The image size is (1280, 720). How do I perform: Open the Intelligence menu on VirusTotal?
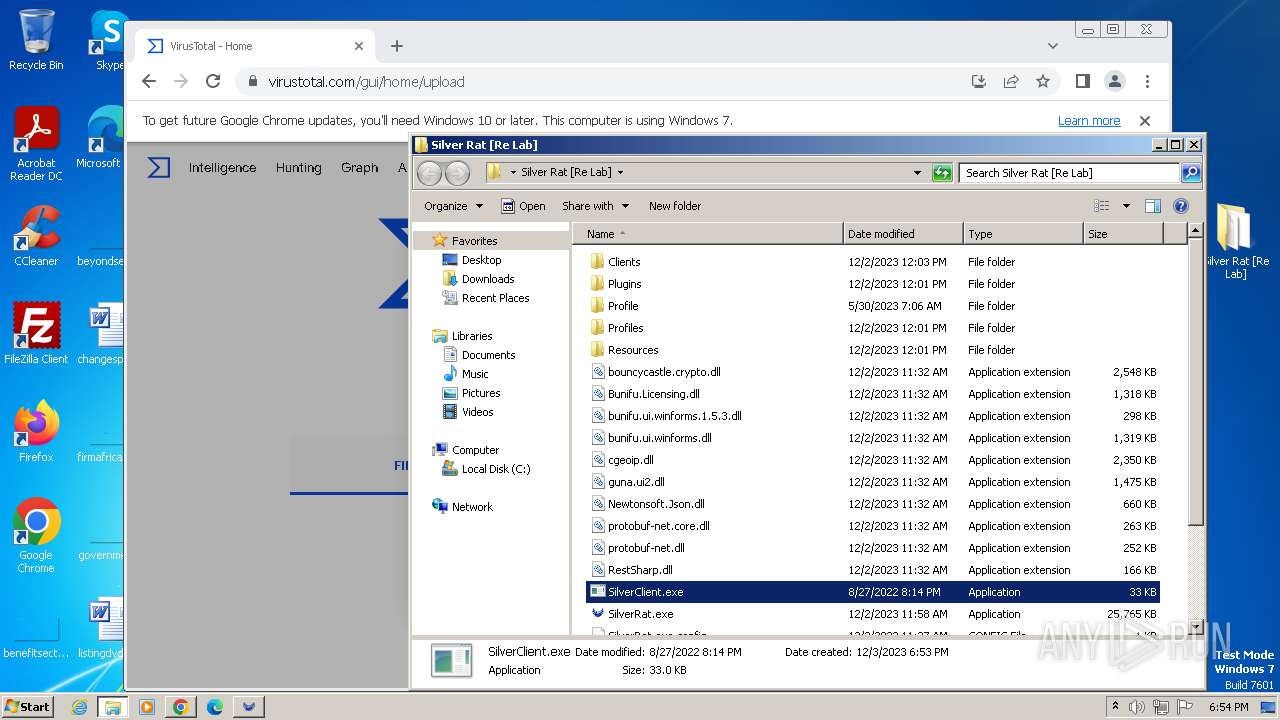click(222, 168)
